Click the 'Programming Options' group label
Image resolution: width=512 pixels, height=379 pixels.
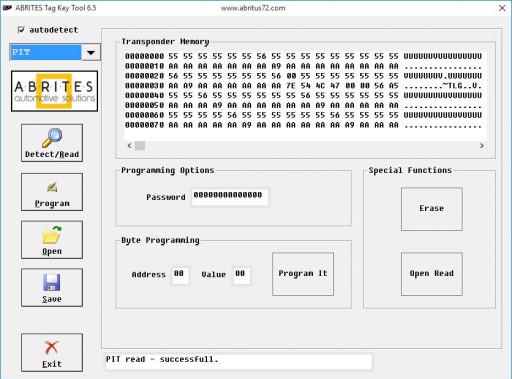167,170
